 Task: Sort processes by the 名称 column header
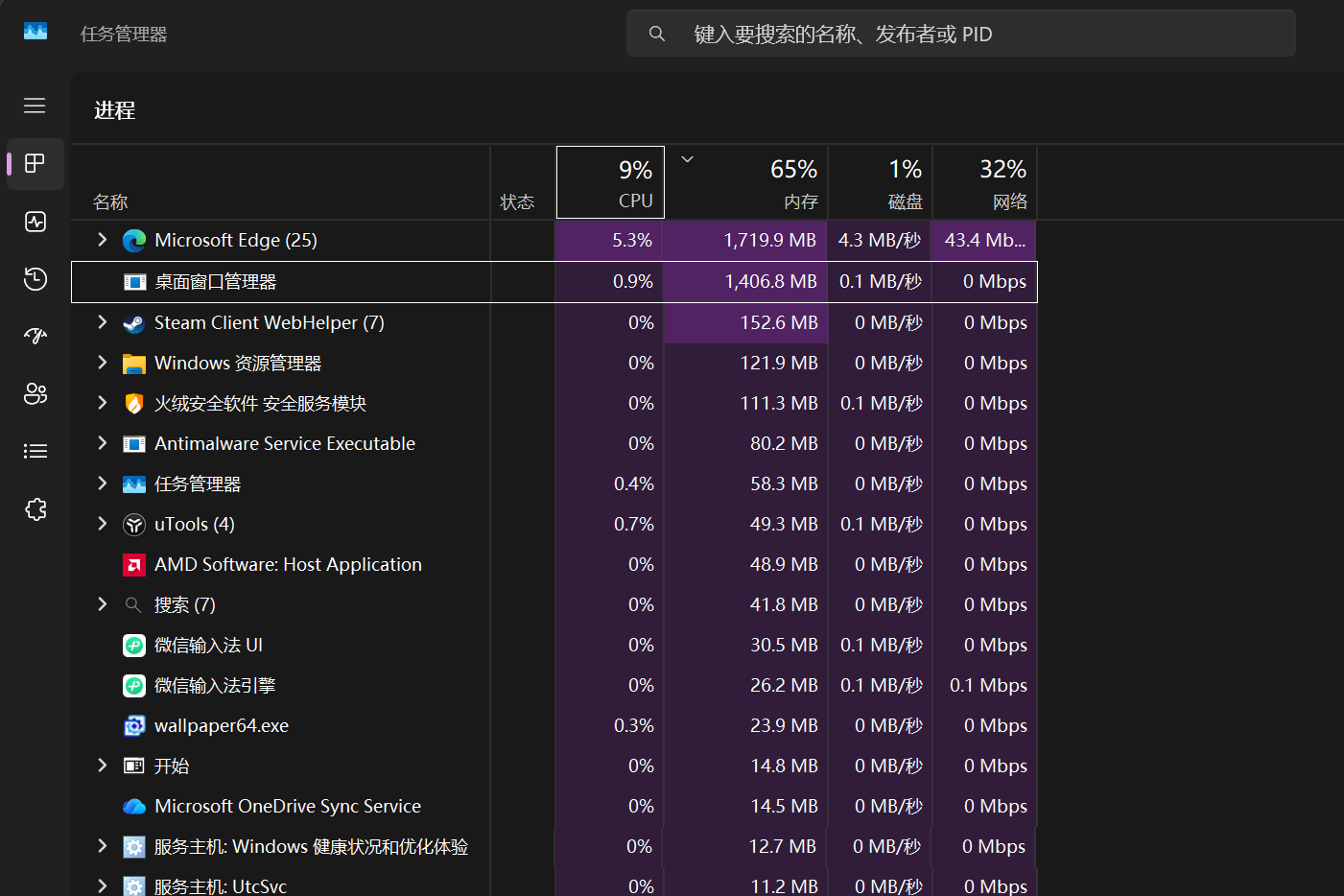(280, 182)
